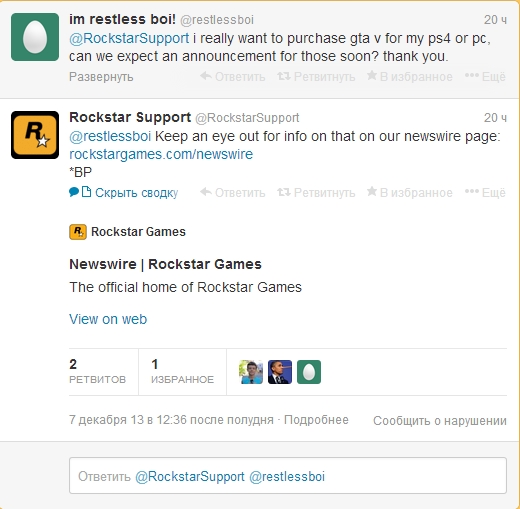
Task: Open the rockstargames.com/newswire link
Action: tap(161, 154)
